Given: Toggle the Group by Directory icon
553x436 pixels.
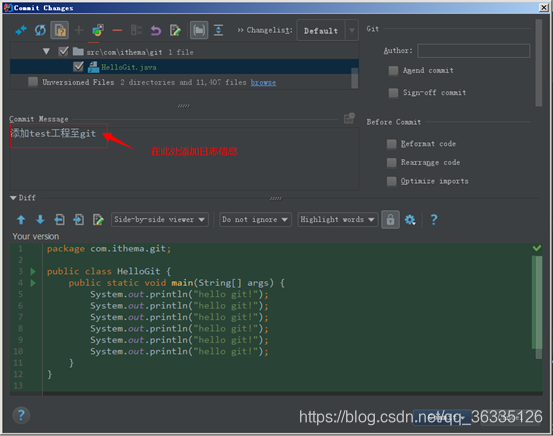Looking at the screenshot, I should 199,30.
